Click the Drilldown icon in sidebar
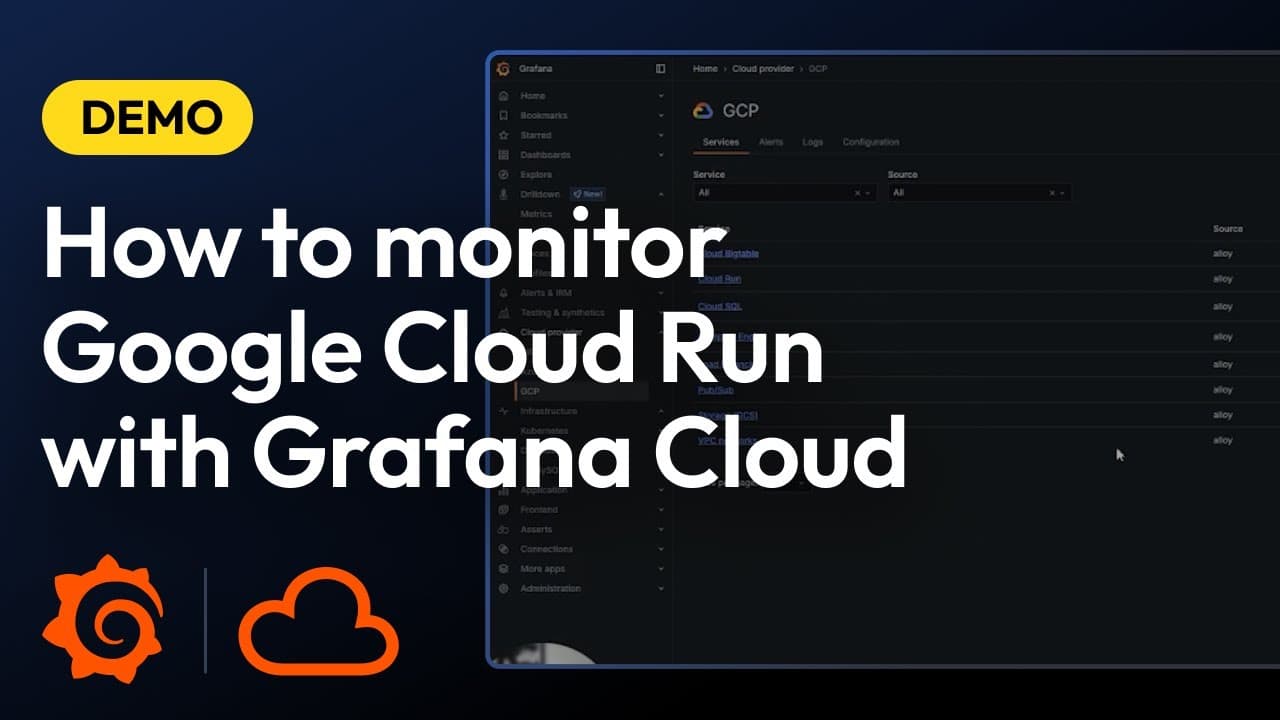This screenshot has height=720, width=1280. point(503,194)
